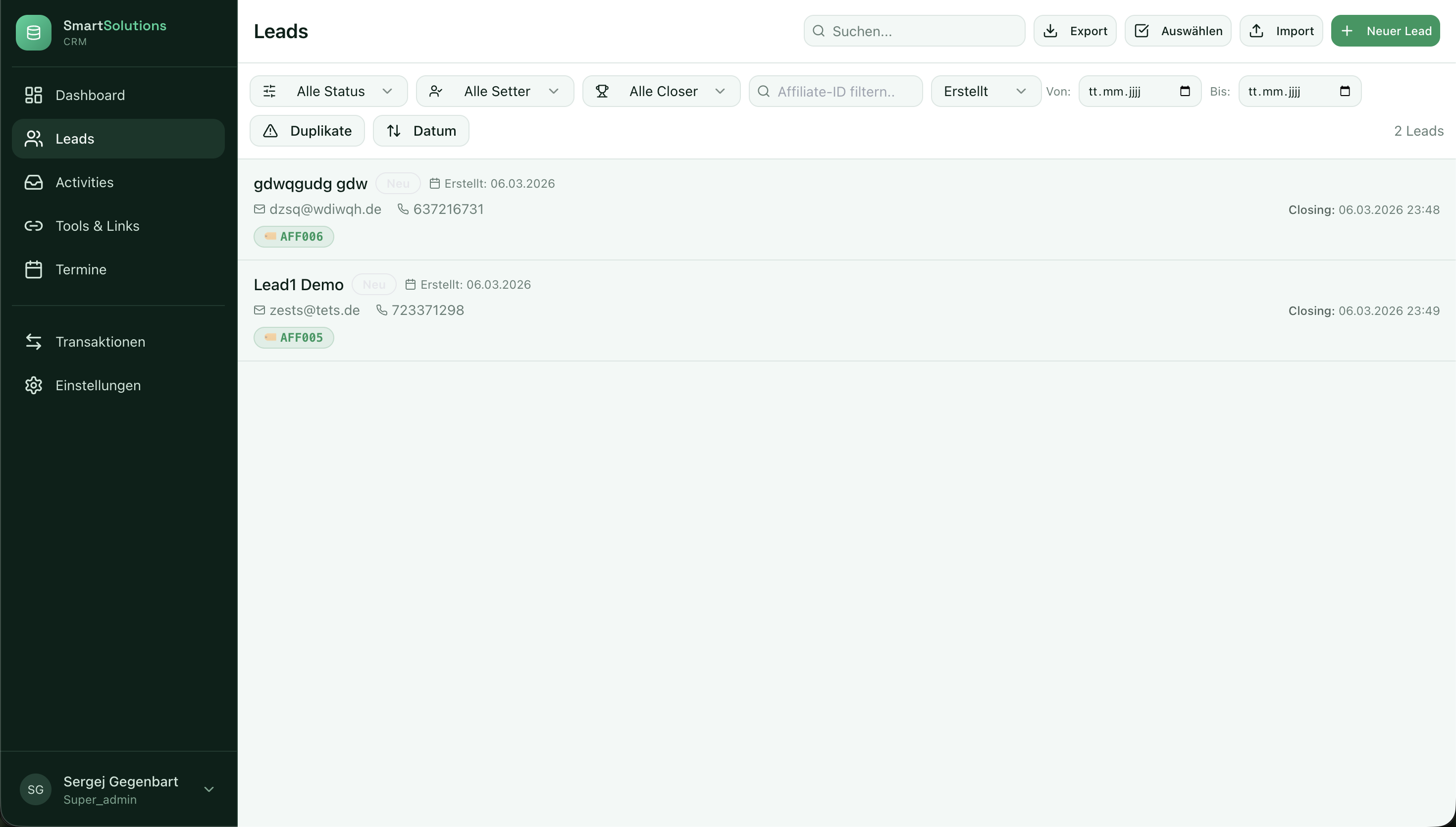
Task: Open the Dashboard from the sidebar
Action: click(x=90, y=95)
